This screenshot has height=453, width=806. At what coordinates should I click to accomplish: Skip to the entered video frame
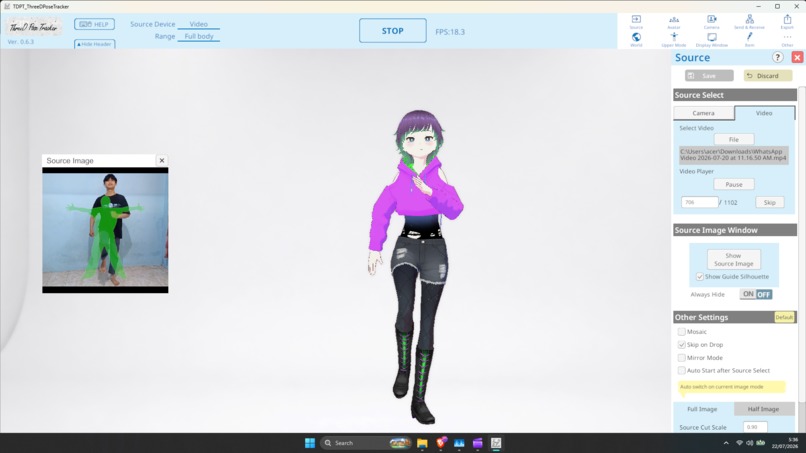(770, 203)
